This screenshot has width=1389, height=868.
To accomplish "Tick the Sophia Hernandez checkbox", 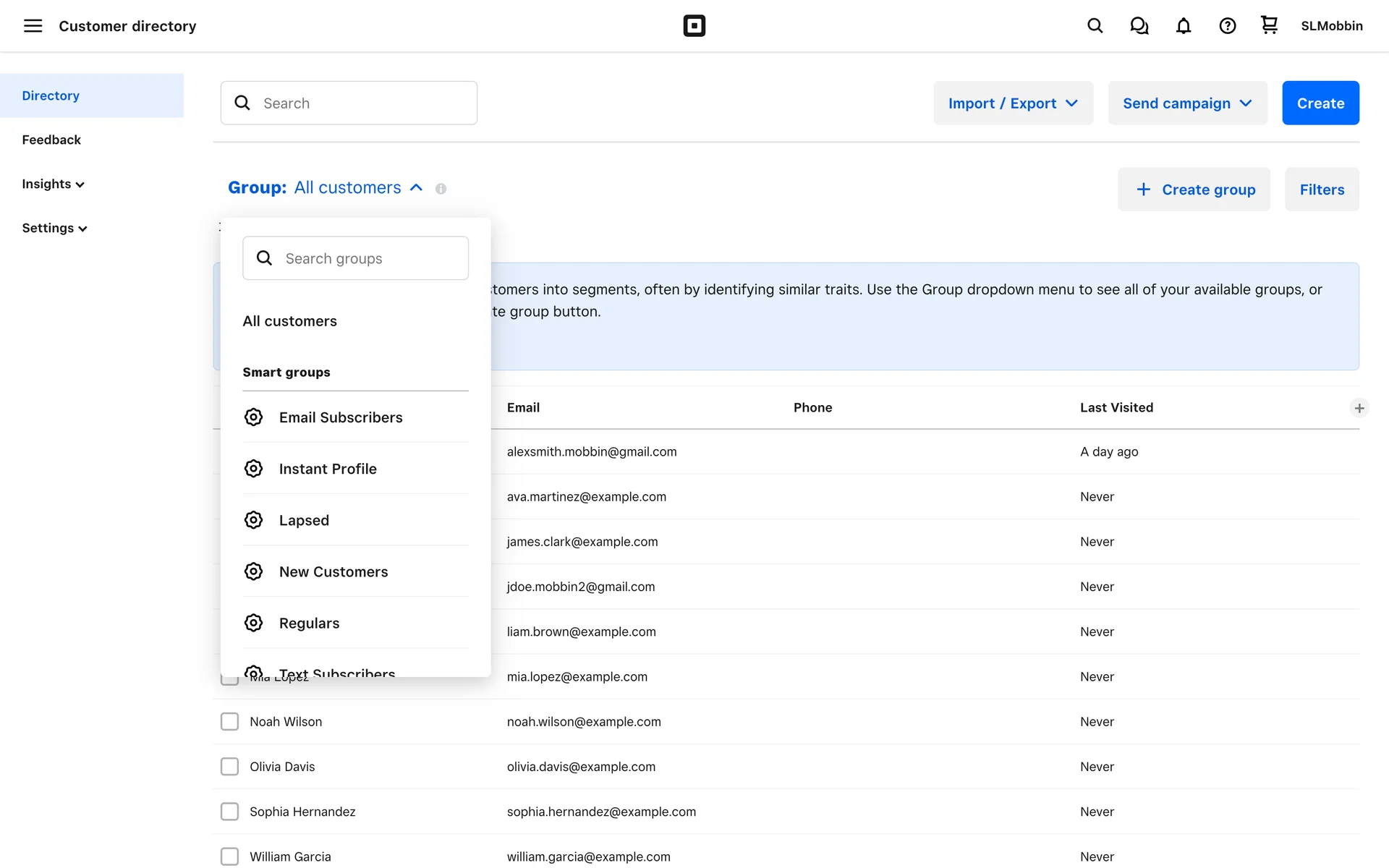I will (x=229, y=812).
